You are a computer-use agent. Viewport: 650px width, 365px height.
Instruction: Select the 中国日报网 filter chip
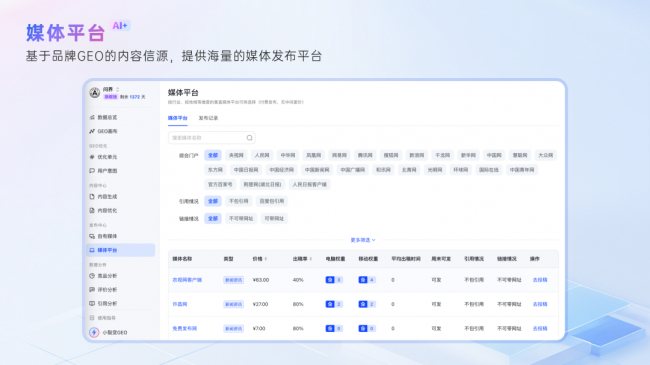coord(246,170)
